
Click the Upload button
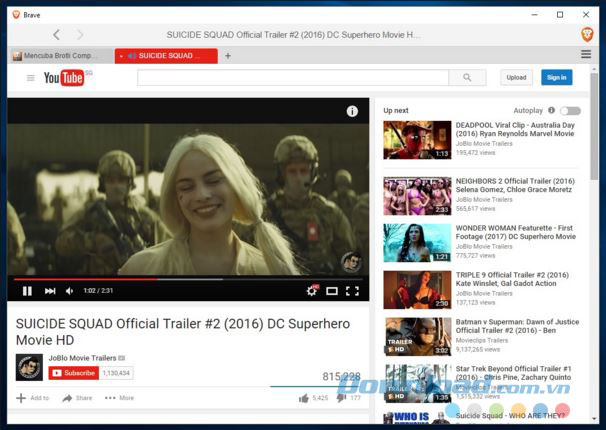pyautogui.click(x=516, y=78)
